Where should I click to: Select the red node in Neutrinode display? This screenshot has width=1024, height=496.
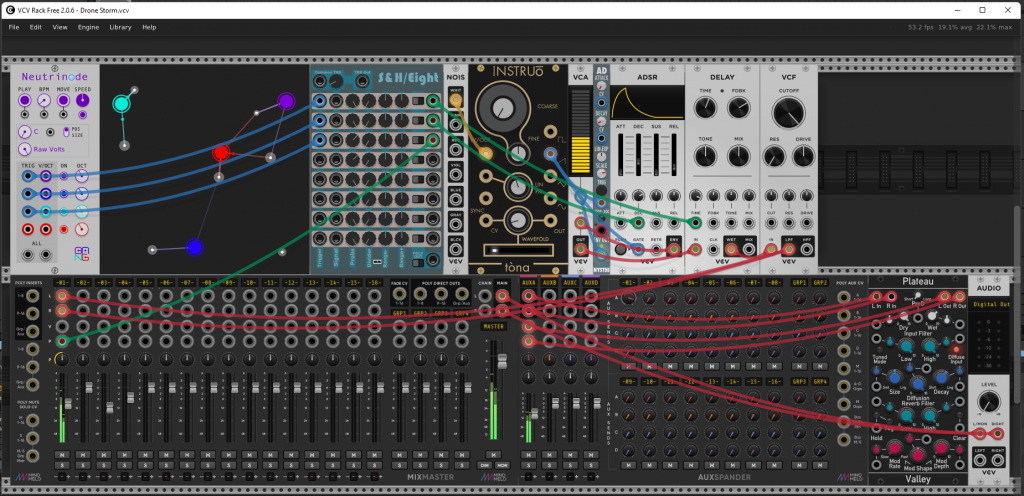221,153
